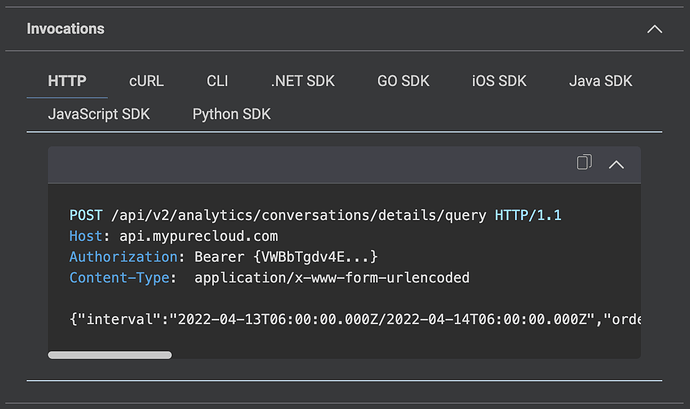Screen dimensions: 690x409
Task: Select the JavaScript SDK tab
Action: click(99, 114)
